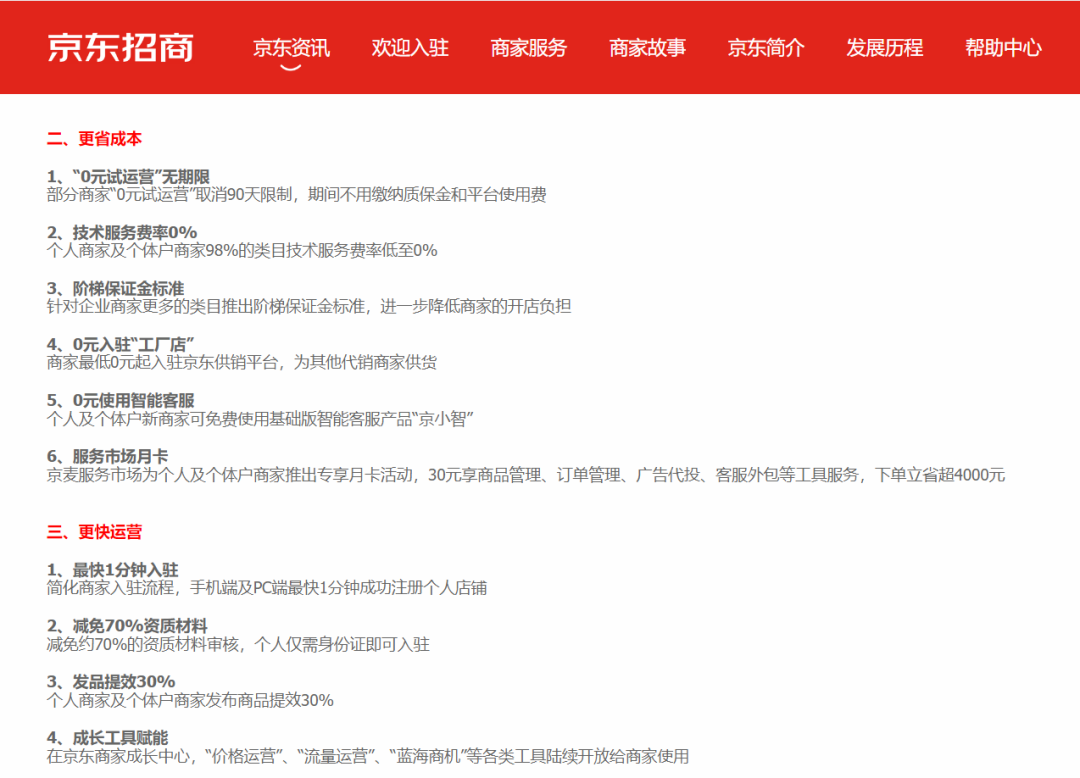
Task: Open the 商家故事 navigation item
Action: click(648, 47)
